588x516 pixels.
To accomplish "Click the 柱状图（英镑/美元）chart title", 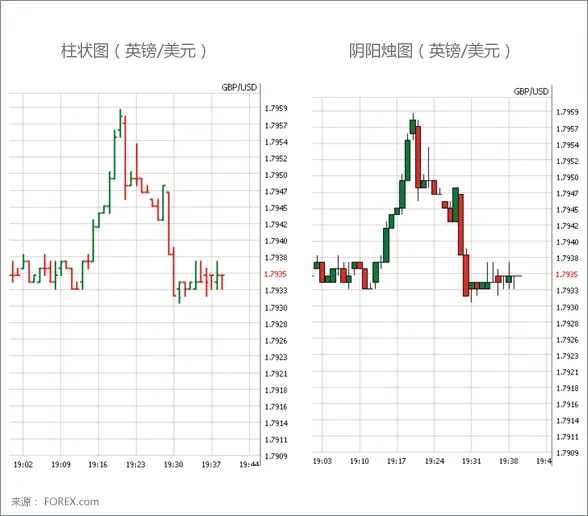I will 134,51.
